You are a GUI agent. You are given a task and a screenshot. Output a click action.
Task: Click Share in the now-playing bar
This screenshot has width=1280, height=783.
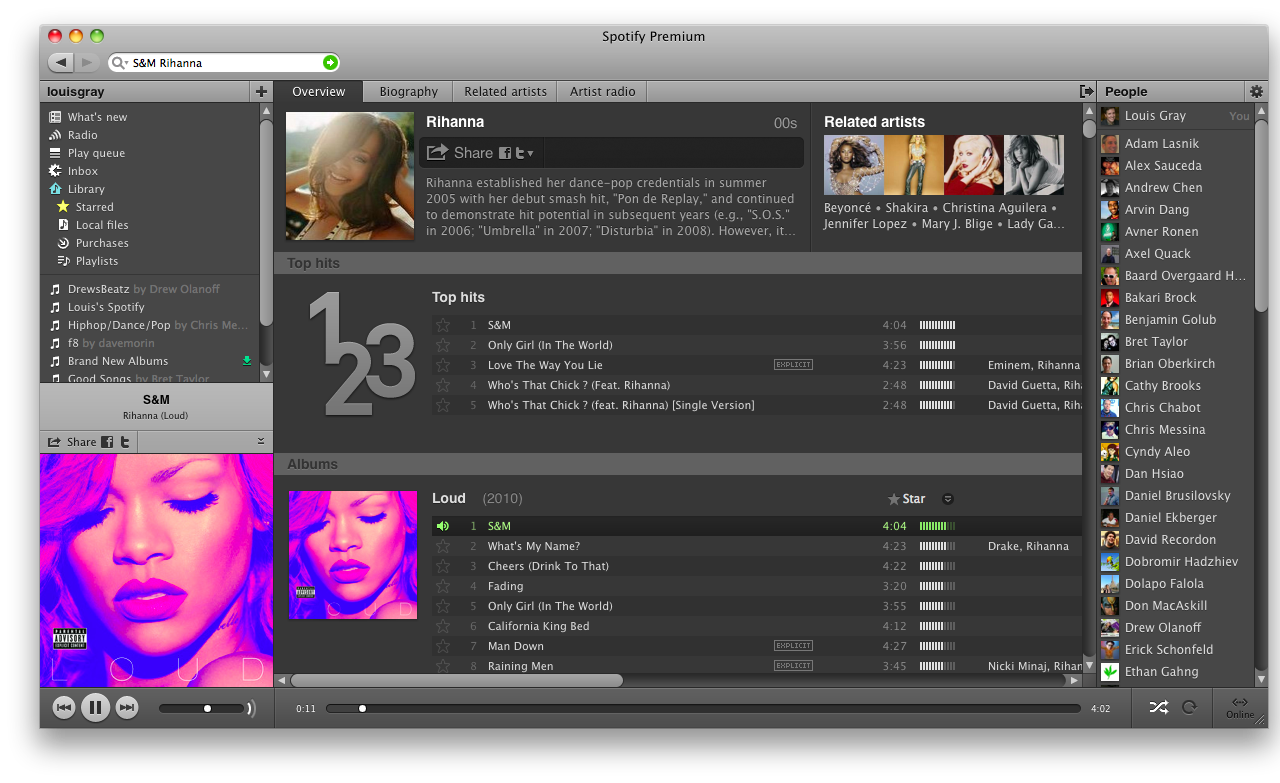[72, 442]
